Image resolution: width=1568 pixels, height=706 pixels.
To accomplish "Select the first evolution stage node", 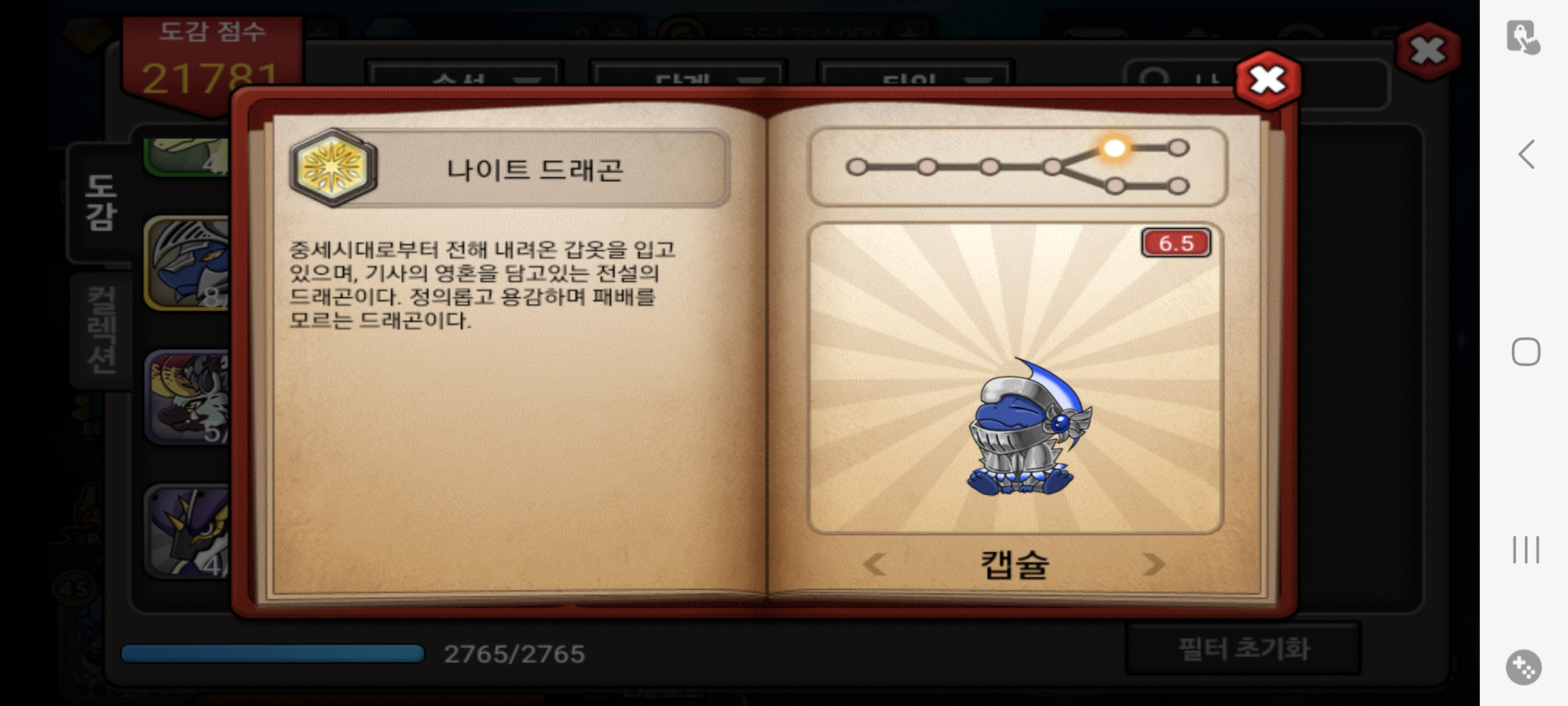I will [x=856, y=167].
